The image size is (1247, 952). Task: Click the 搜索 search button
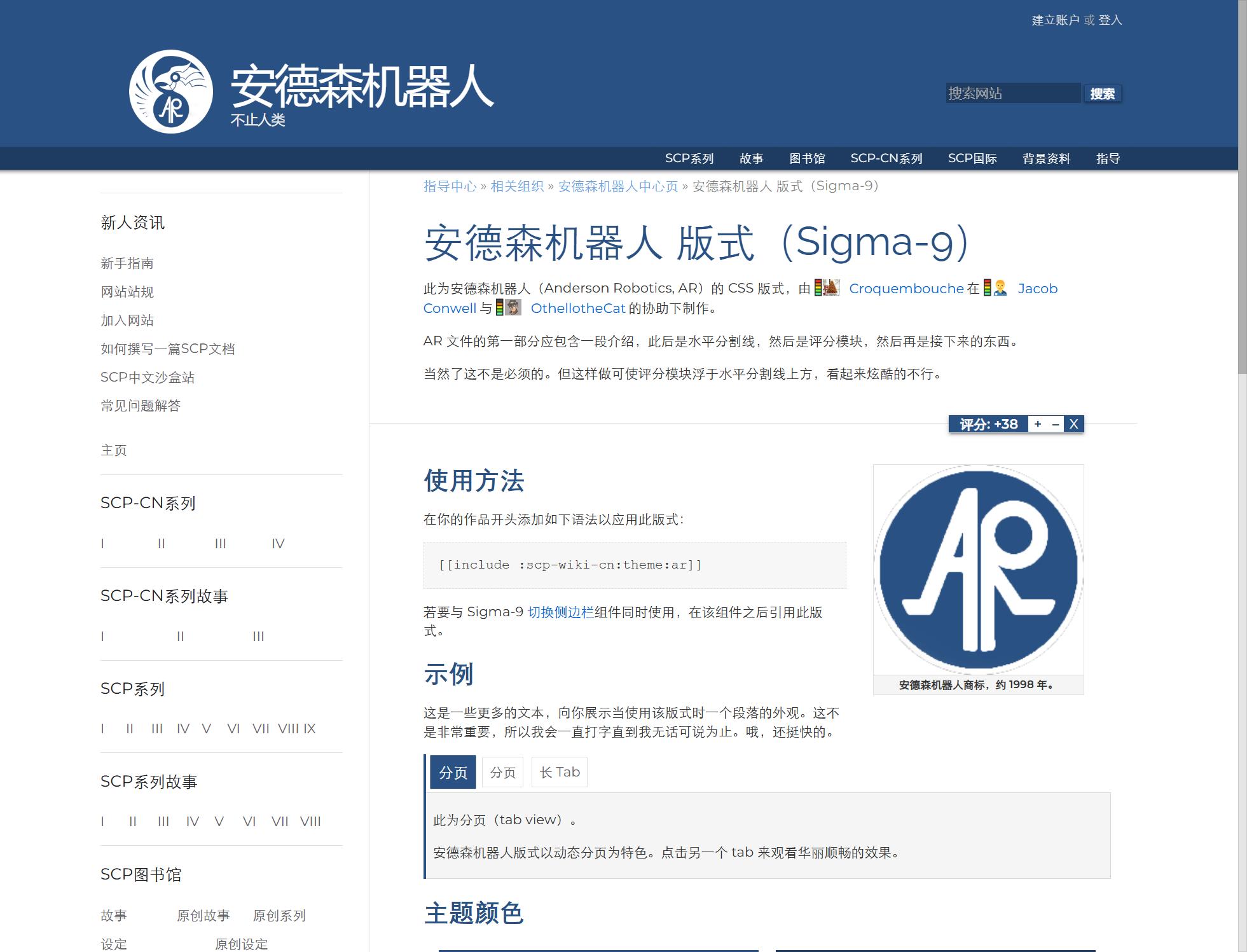point(1102,93)
